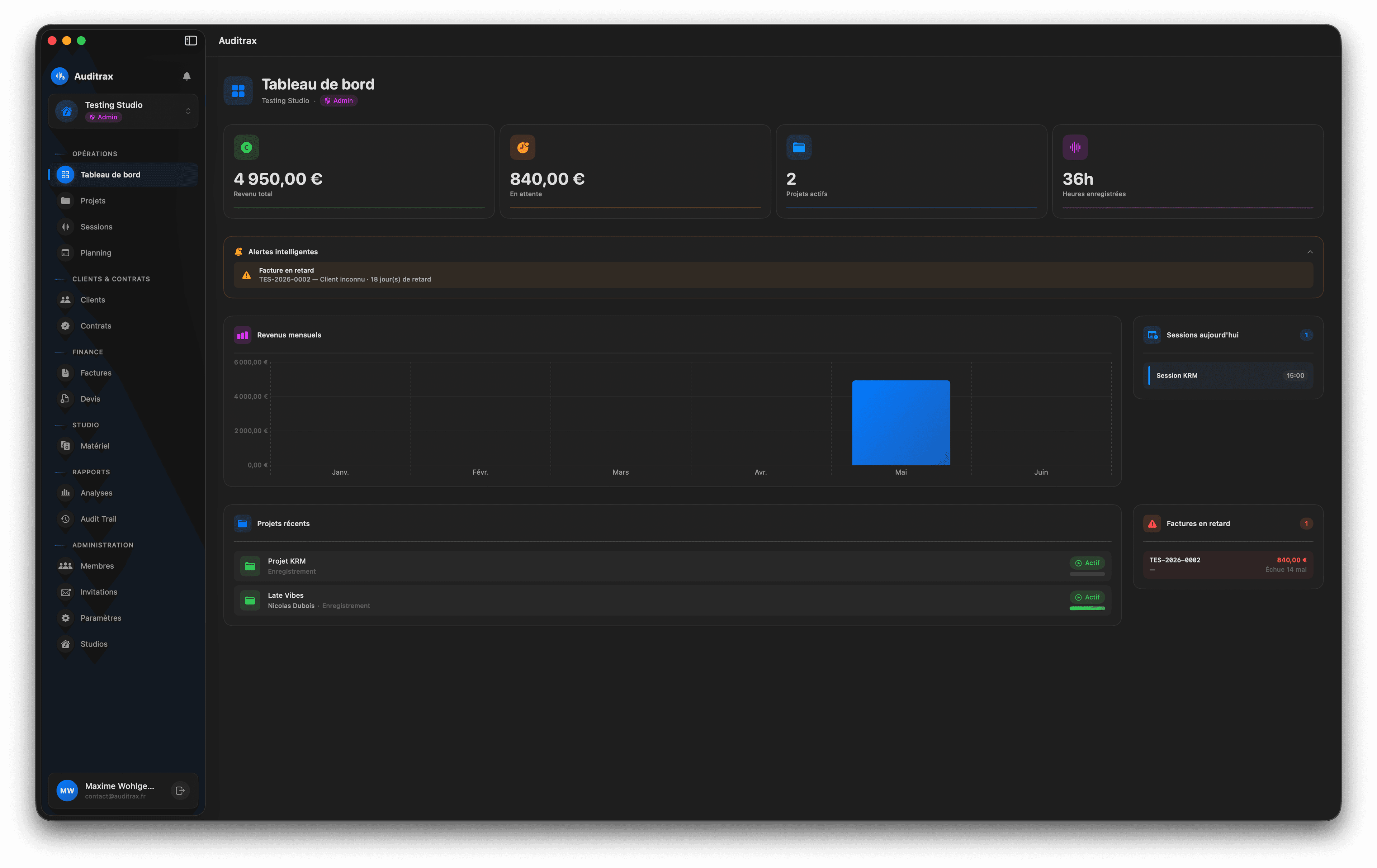Click Projet KRM progress bar
The height and width of the screenshot is (868, 1377).
1087,574
